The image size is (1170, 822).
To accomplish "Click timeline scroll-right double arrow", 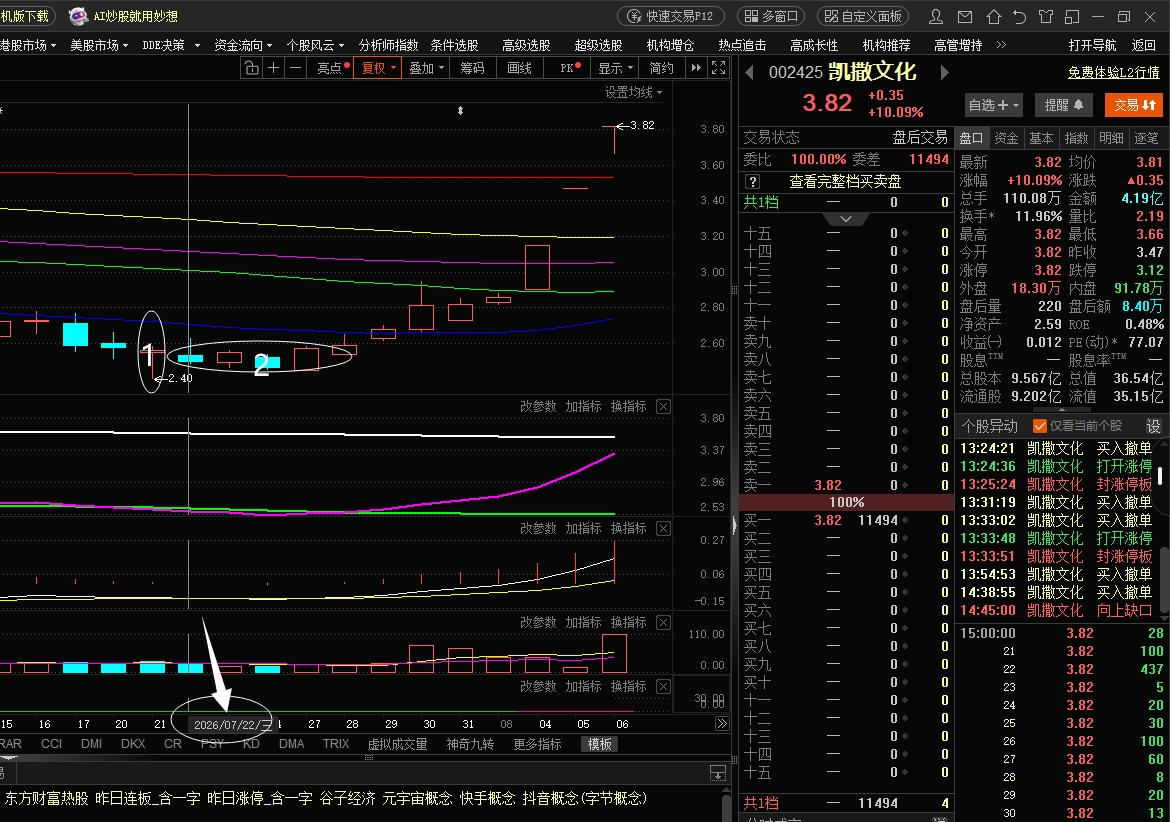I will [722, 724].
